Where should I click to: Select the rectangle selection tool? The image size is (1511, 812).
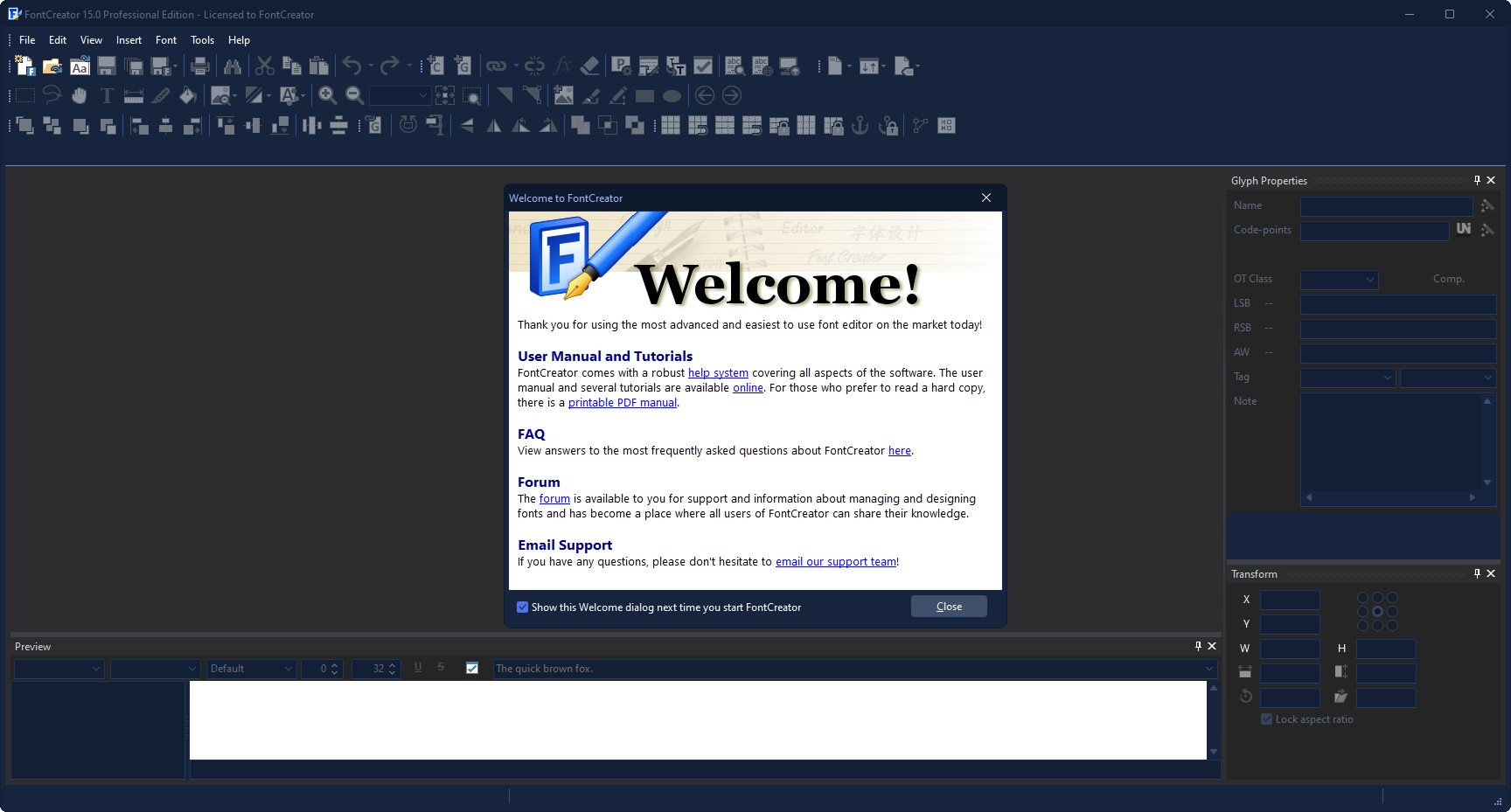(25, 95)
